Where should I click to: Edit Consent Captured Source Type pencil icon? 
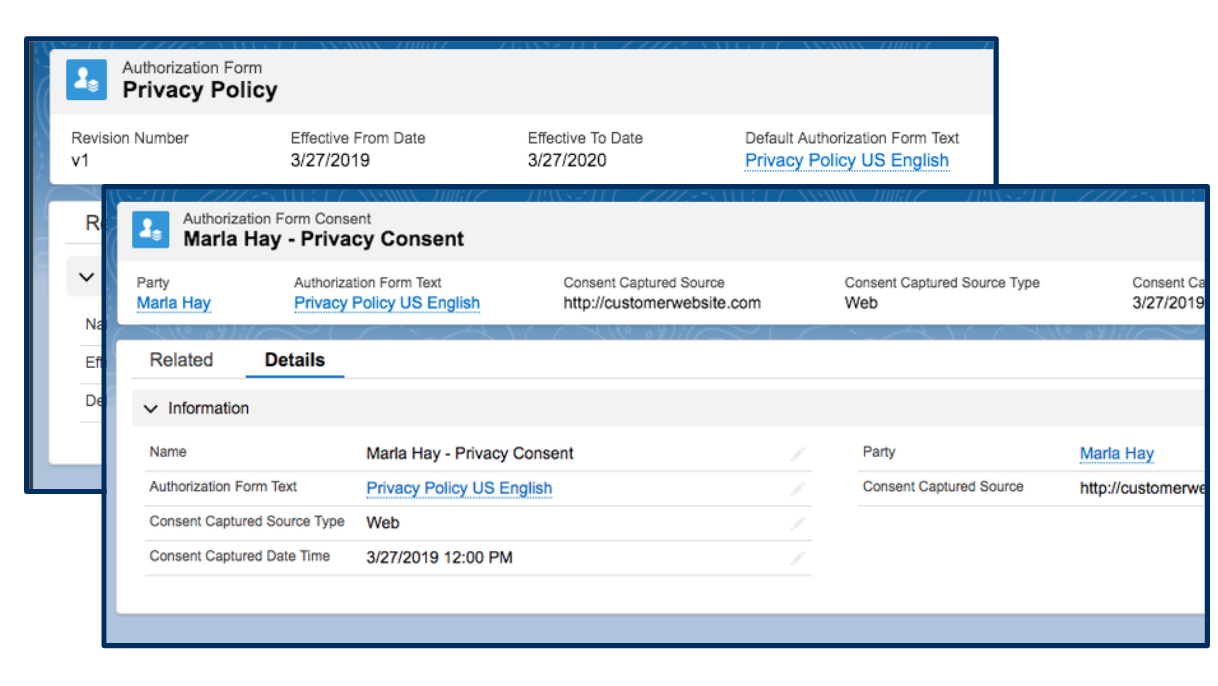tap(797, 523)
